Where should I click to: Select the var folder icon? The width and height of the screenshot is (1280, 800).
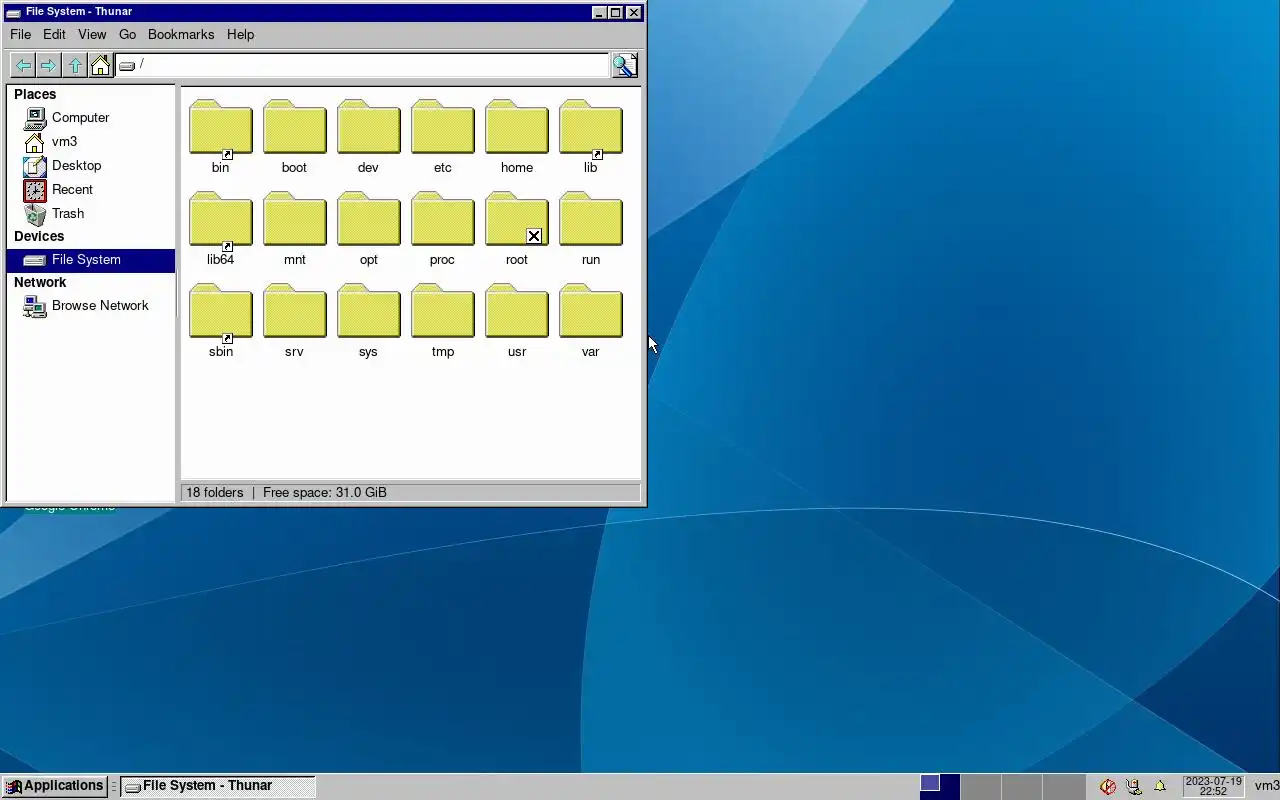tap(591, 311)
